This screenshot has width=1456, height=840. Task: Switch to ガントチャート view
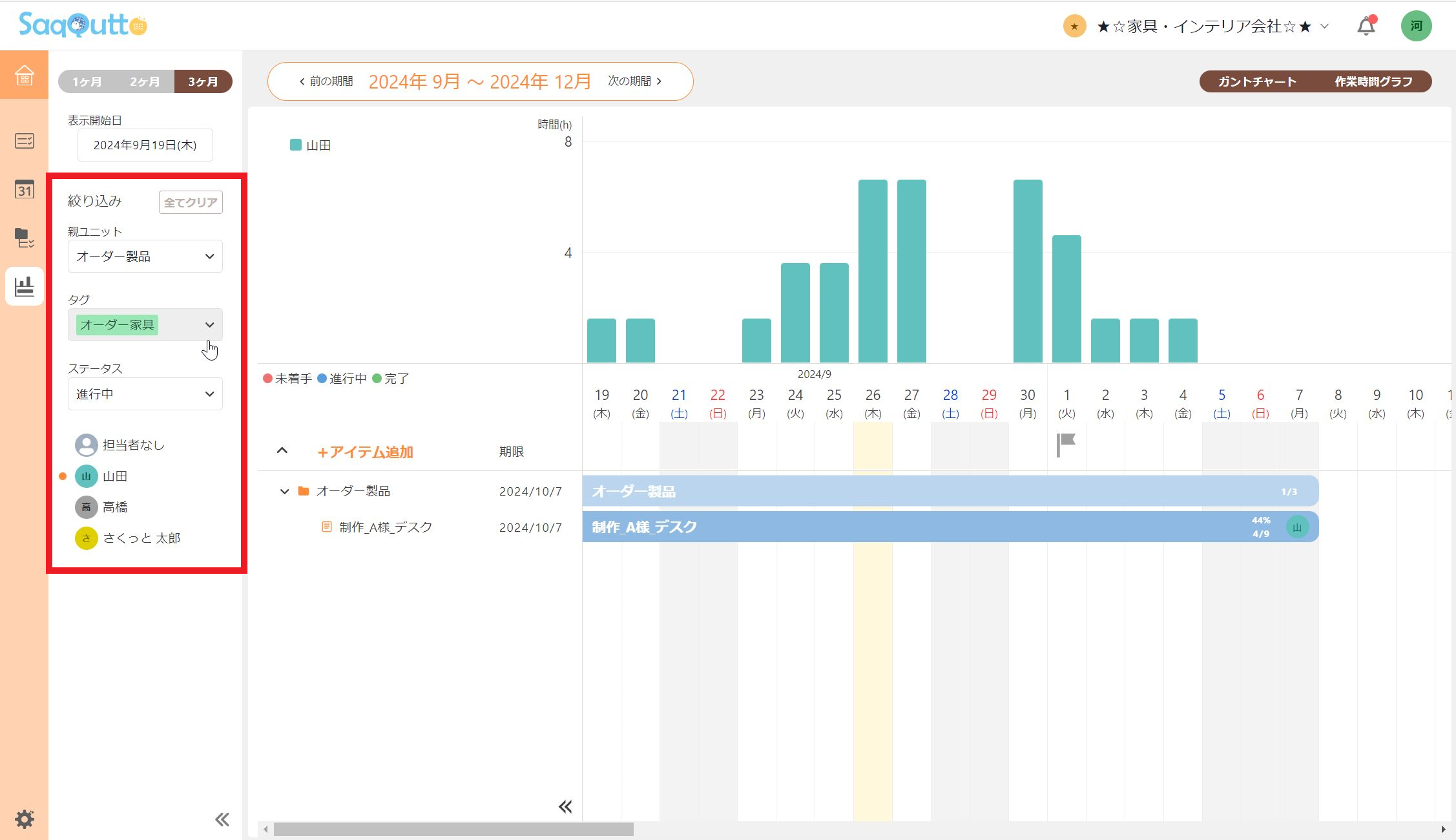1257,82
